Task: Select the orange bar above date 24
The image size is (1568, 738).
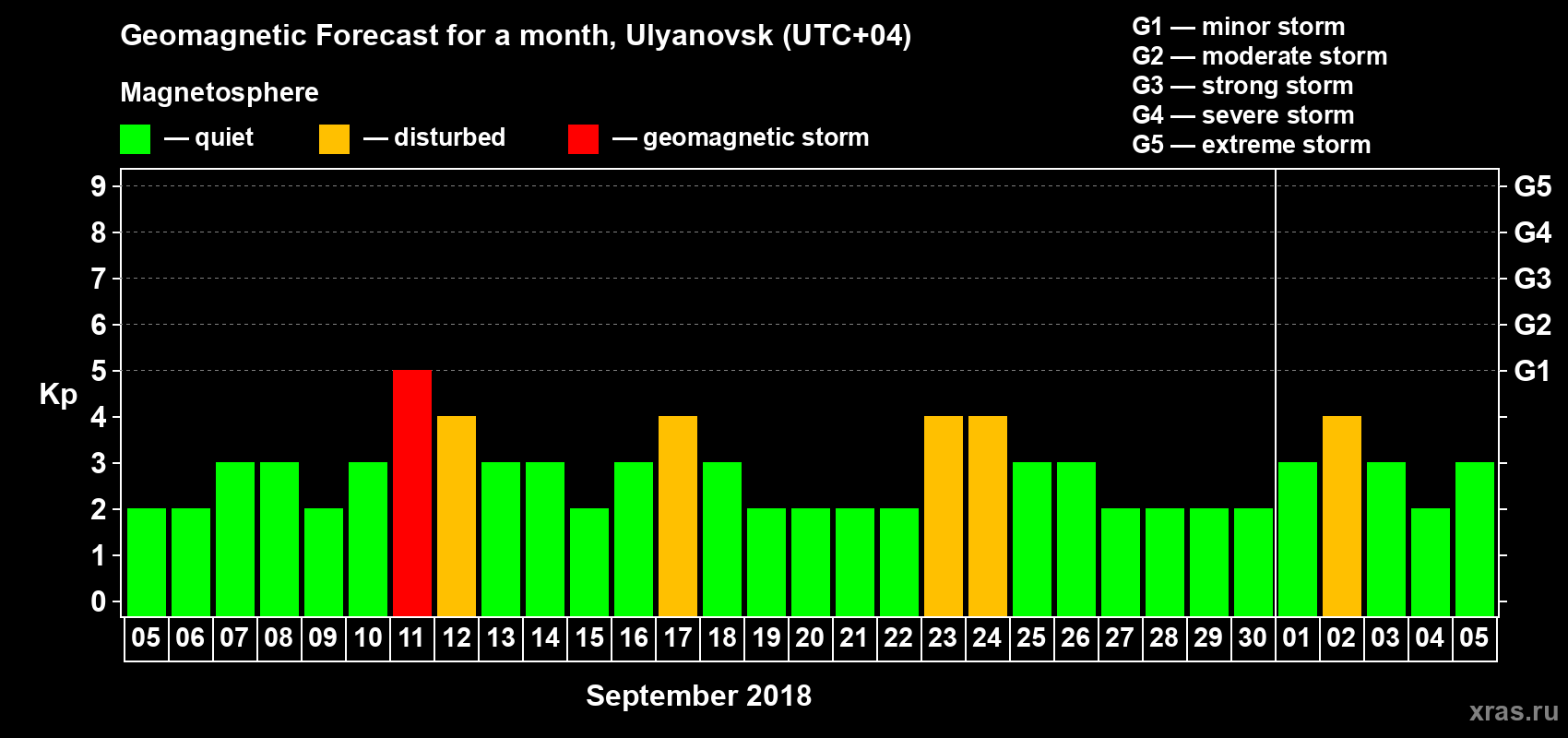Action: [988, 516]
